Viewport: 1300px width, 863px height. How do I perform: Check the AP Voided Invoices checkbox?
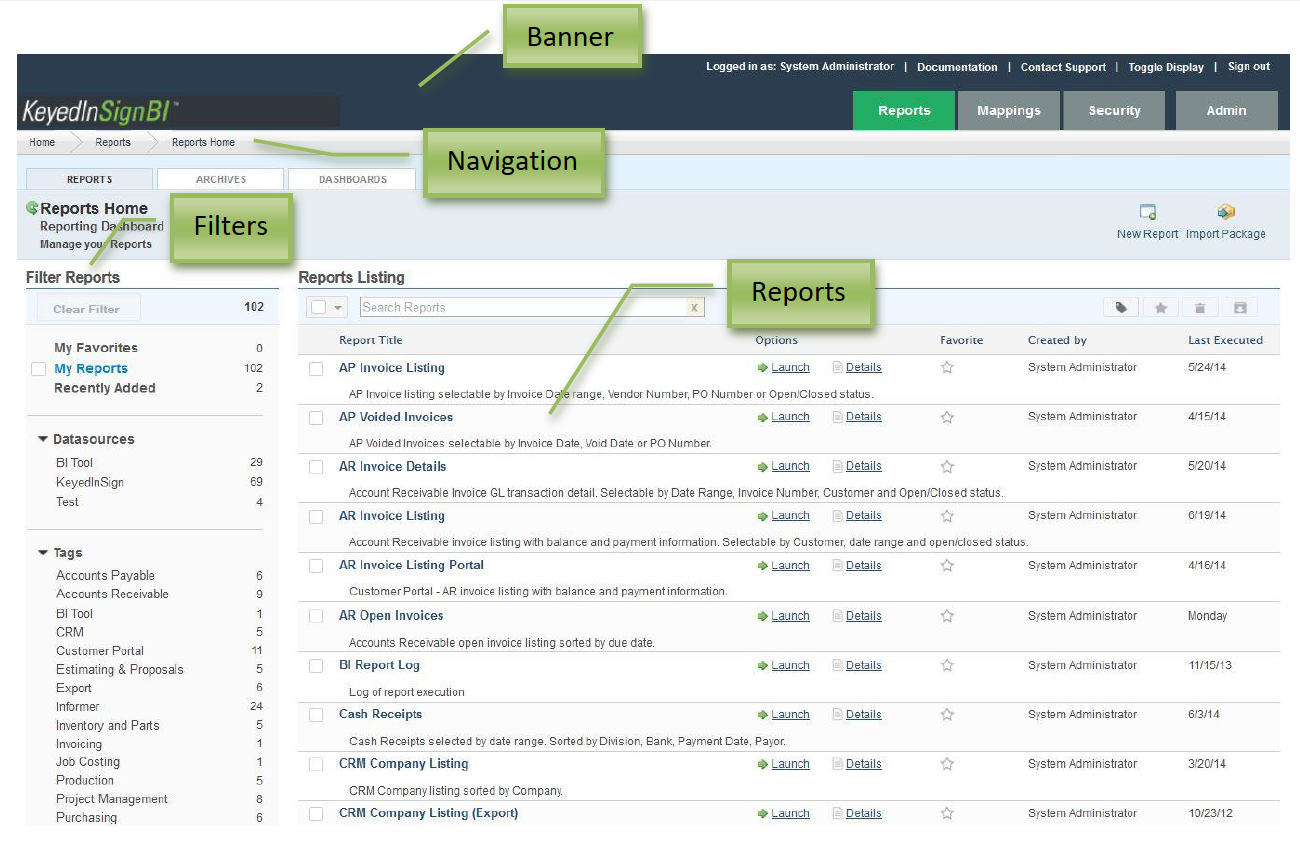pyautogui.click(x=316, y=418)
